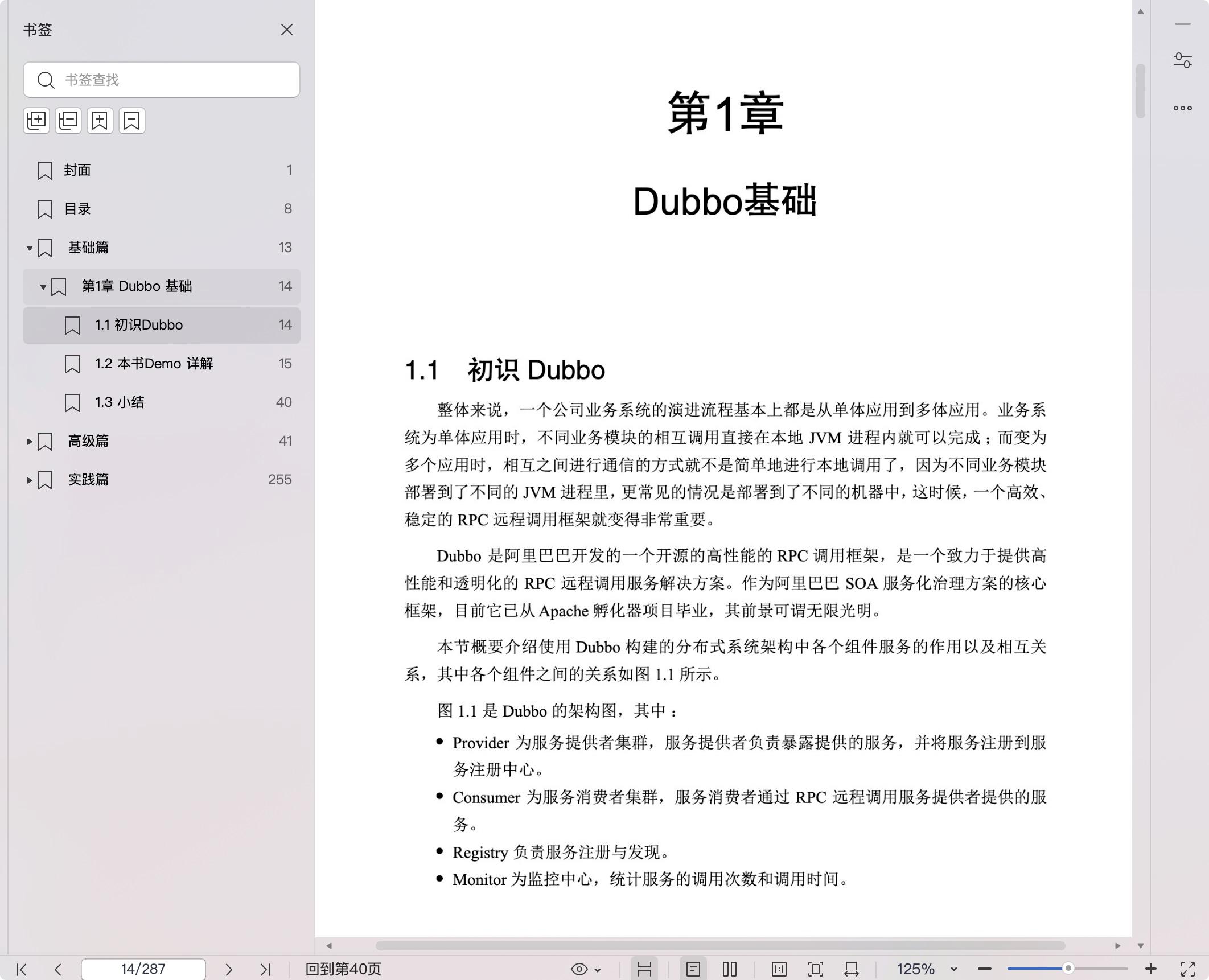Switch to single page view

pyautogui.click(x=693, y=969)
